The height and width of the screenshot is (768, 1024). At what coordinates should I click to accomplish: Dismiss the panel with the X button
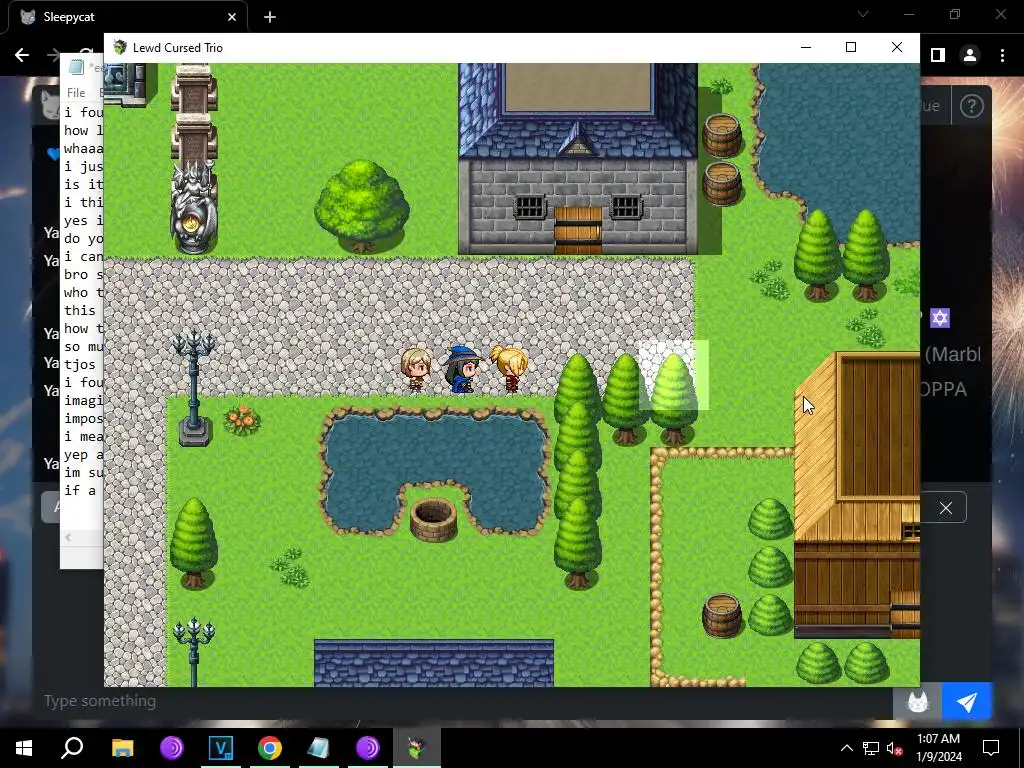[x=946, y=507]
